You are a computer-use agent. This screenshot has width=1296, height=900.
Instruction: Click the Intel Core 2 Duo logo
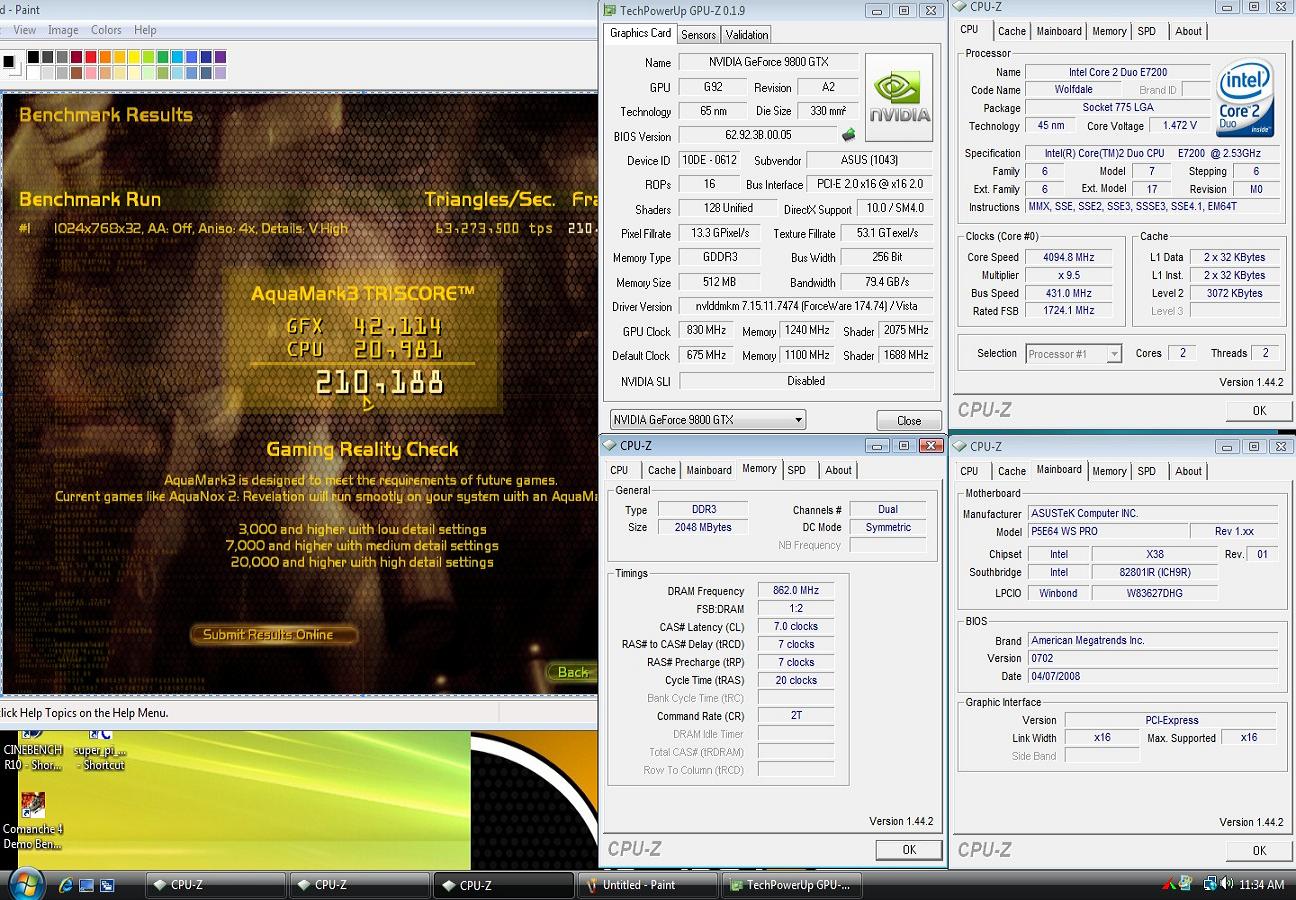point(1245,98)
